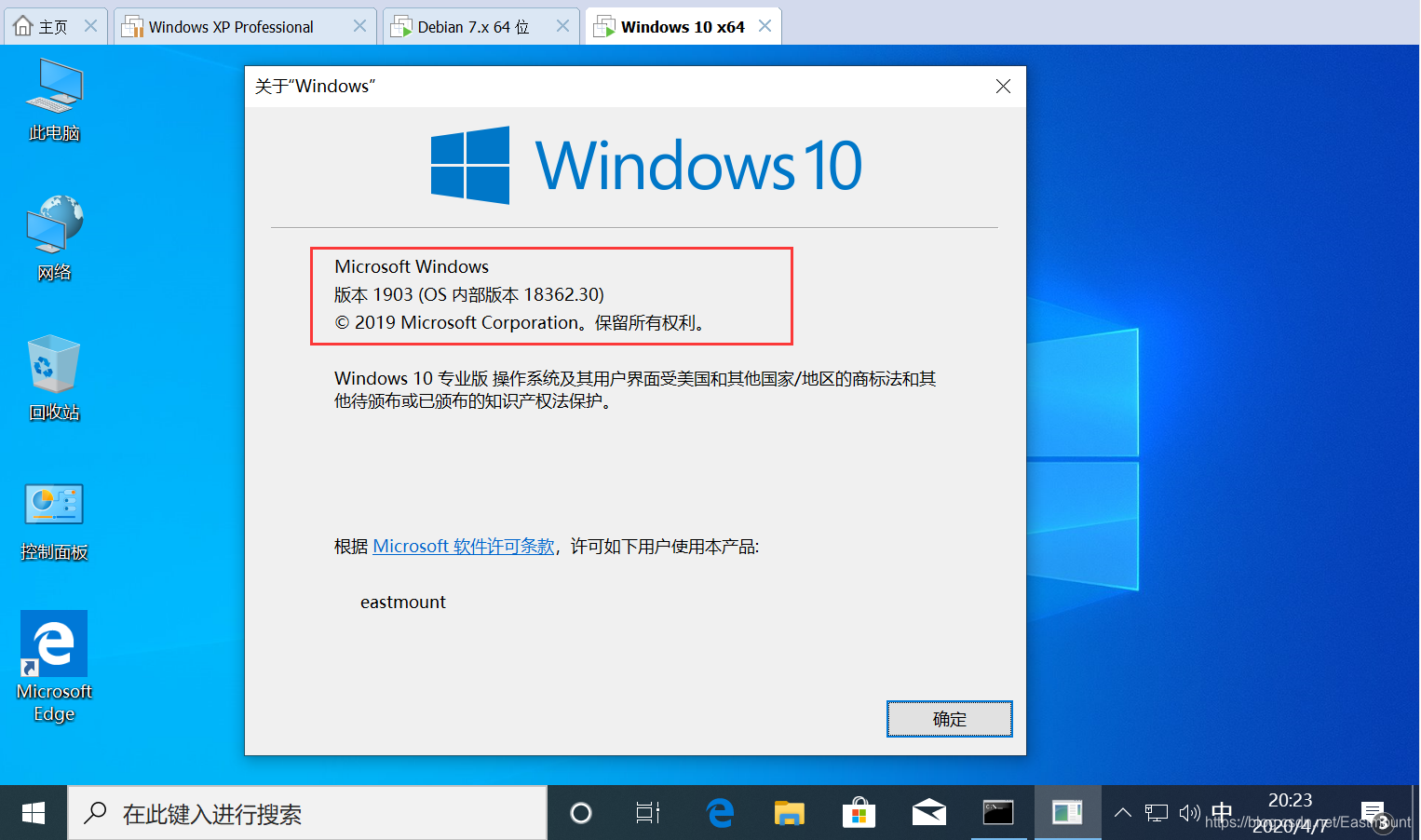This screenshot has width=1421, height=840.
Task: Open the 此电脑 desktop icon
Action: (x=54, y=101)
